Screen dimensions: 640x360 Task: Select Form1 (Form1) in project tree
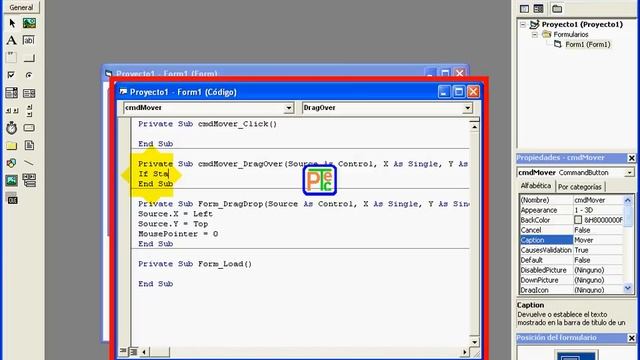587,44
